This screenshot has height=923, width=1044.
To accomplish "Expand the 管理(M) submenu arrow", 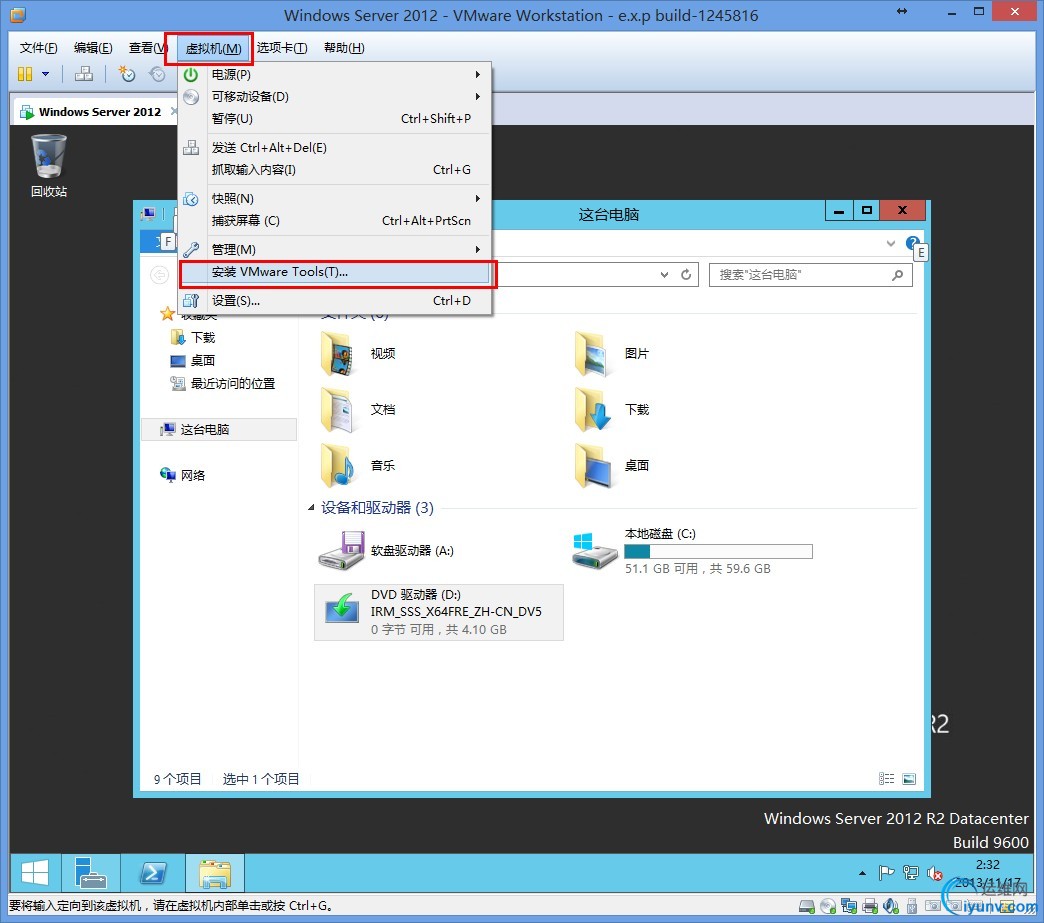I will pos(477,249).
